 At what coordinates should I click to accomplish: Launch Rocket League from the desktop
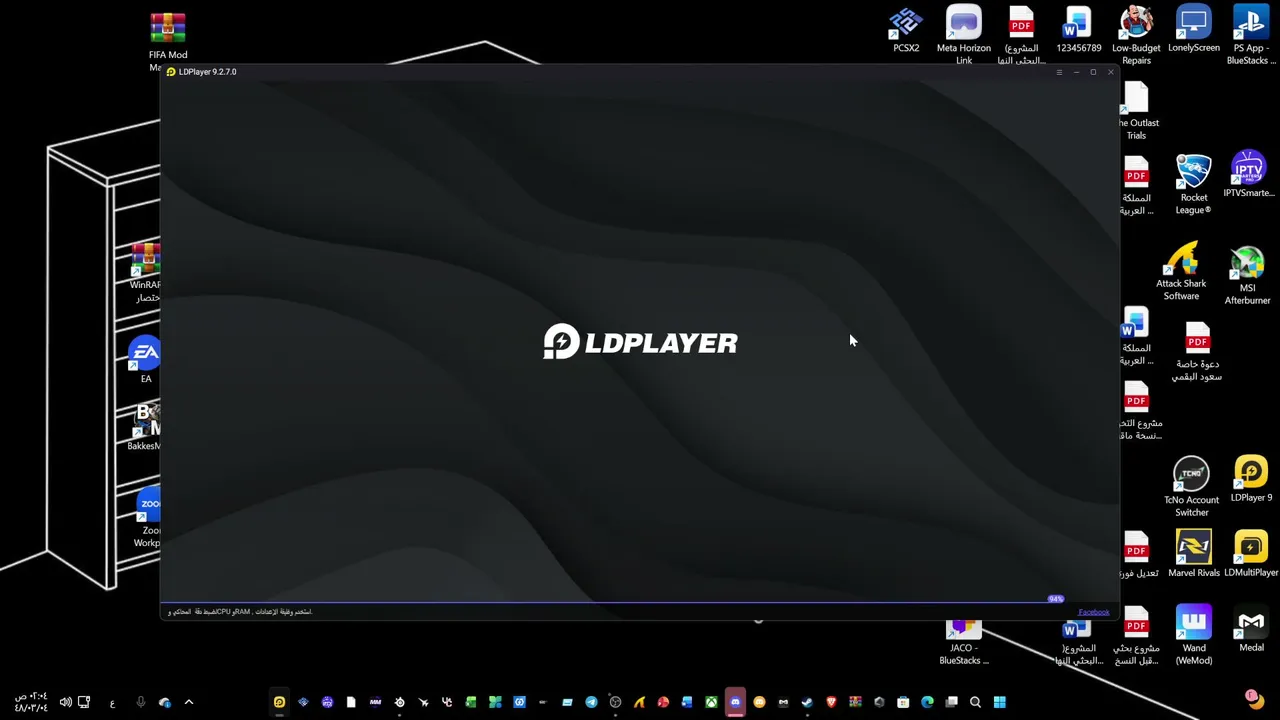[1194, 186]
